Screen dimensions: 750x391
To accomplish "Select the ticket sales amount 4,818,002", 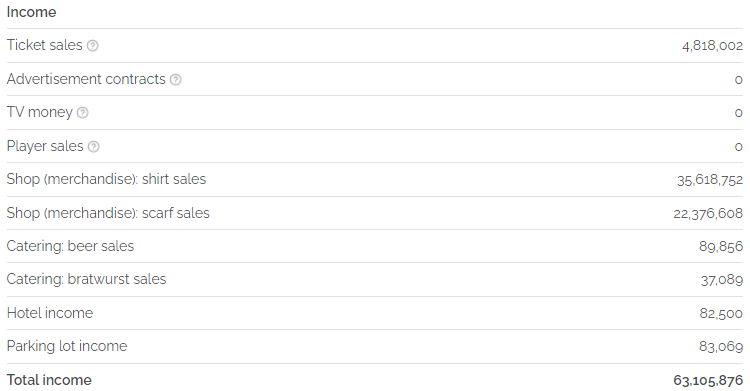I will 712,45.
